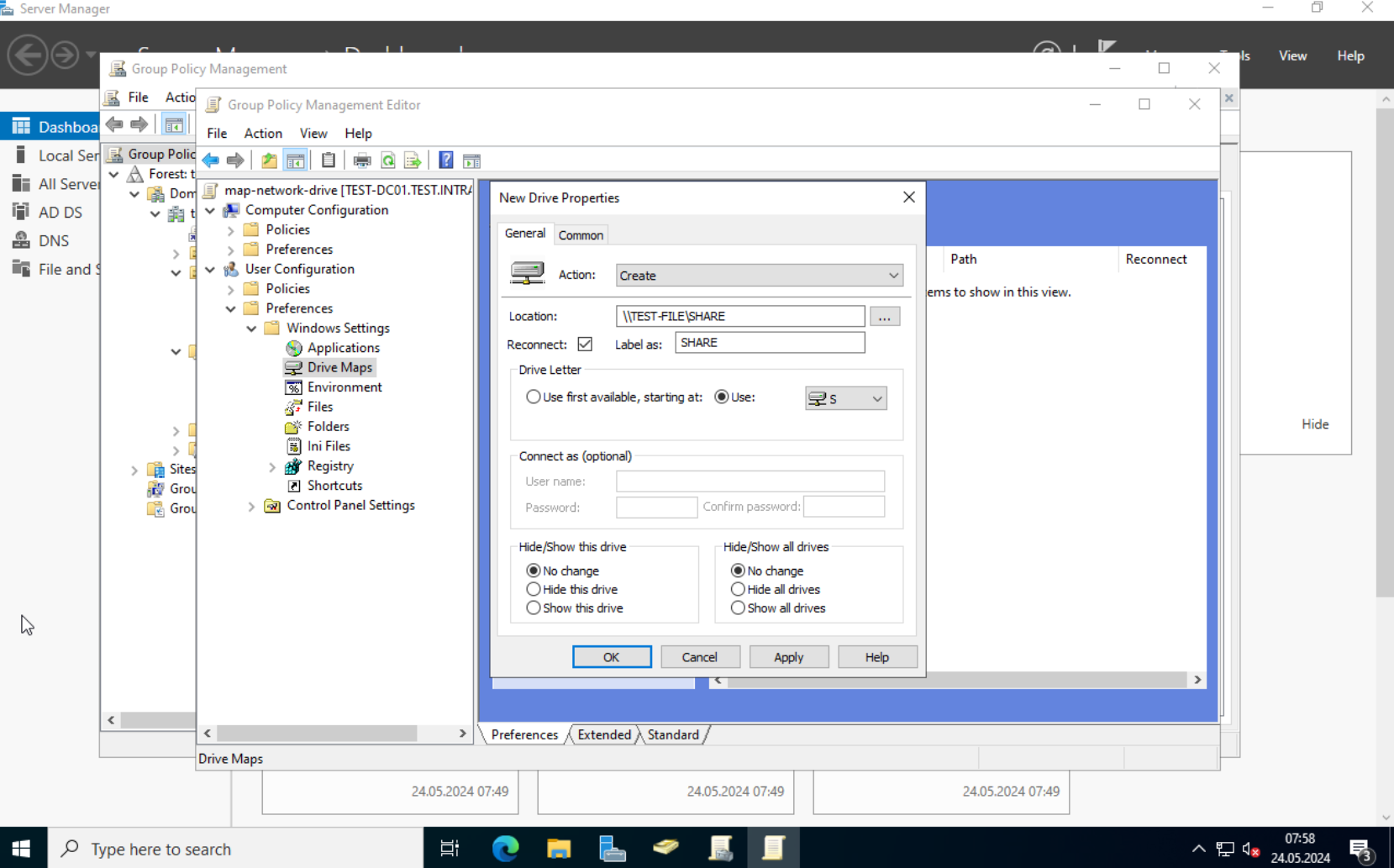
Task: Select 'Use first available, starting at' radio
Action: coord(534,397)
